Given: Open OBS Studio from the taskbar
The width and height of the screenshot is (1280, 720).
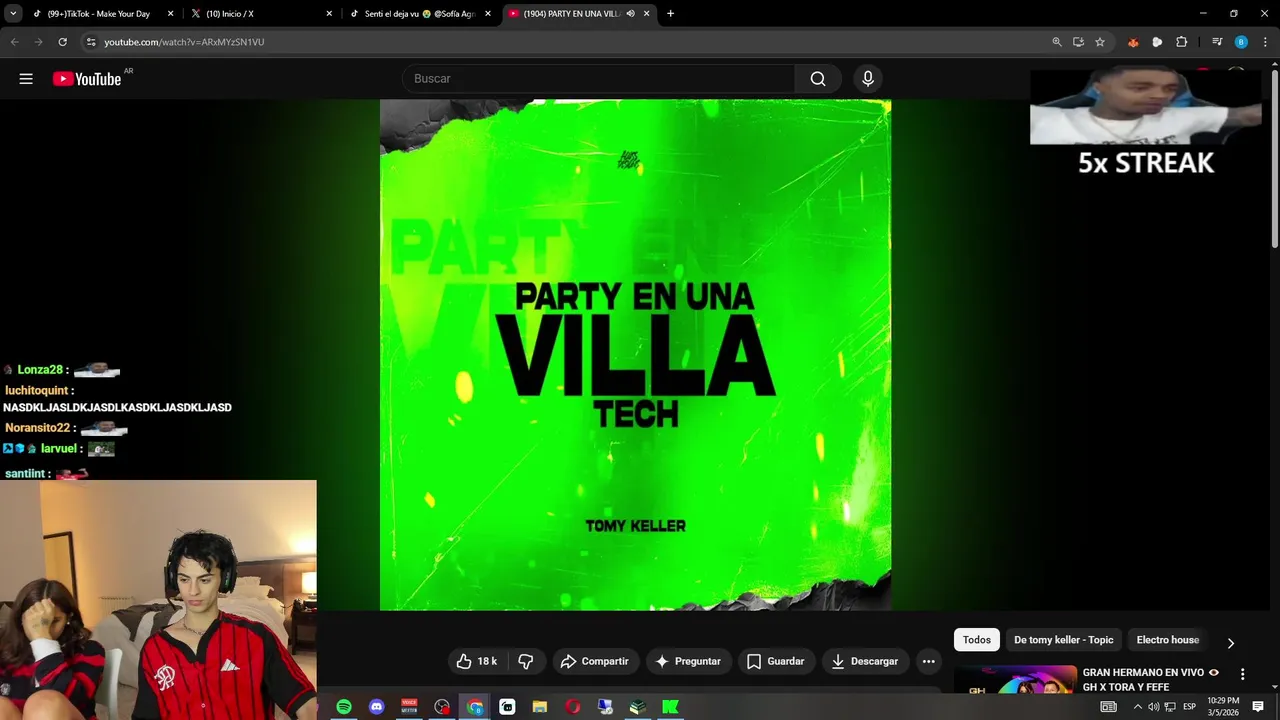Looking at the screenshot, I should coord(442,707).
